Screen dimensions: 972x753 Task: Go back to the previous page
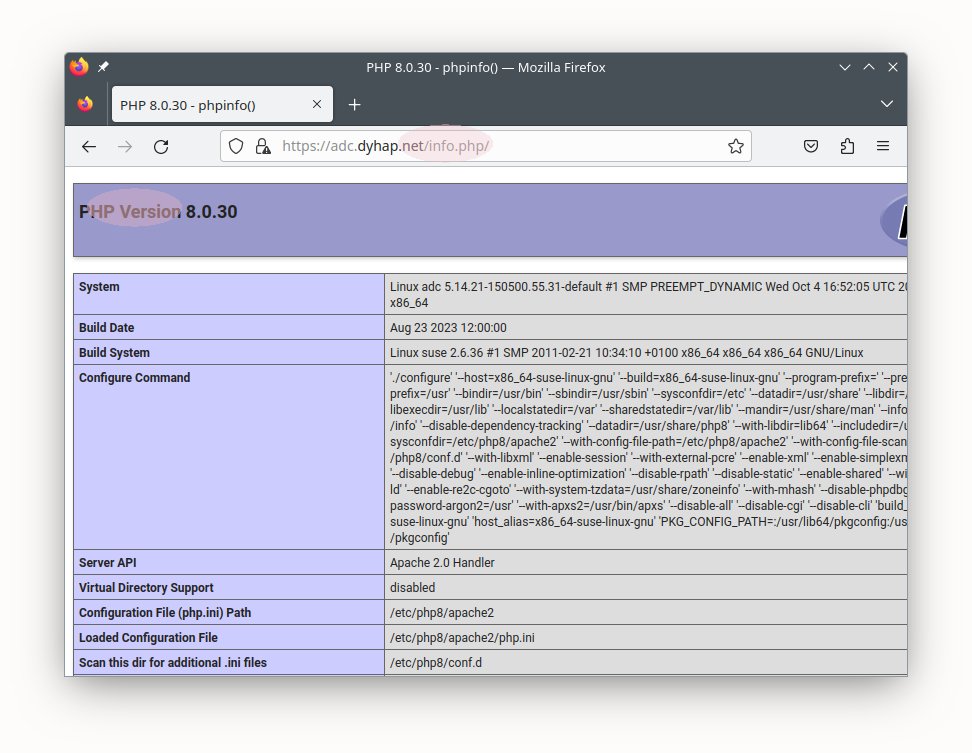[x=89, y=146]
